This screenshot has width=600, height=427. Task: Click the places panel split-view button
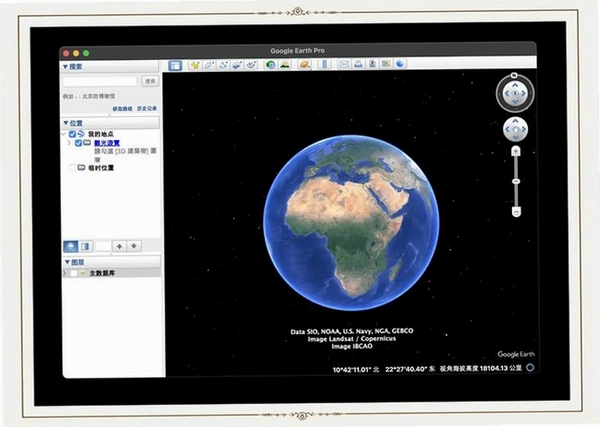click(85, 246)
